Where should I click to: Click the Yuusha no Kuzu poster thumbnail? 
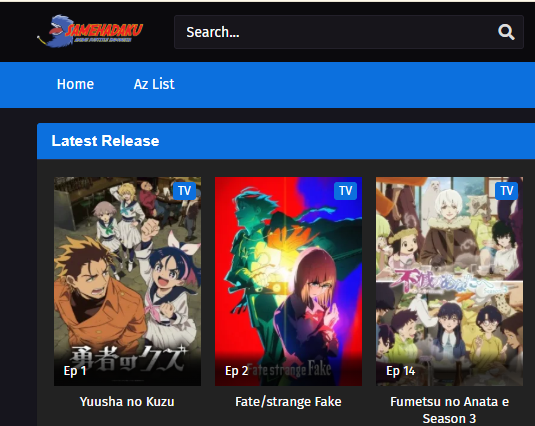[127, 281]
